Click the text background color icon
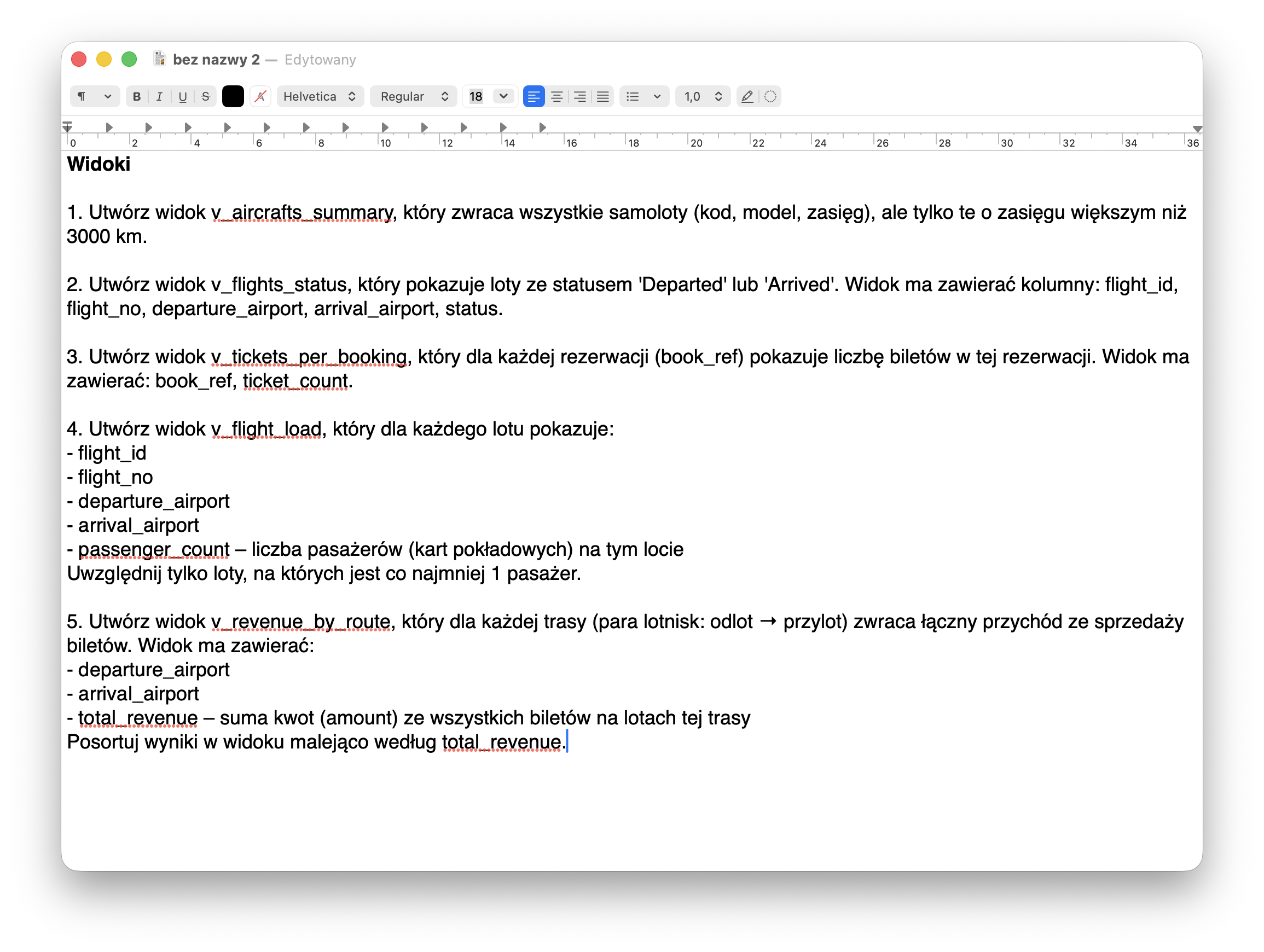This screenshot has height=952, width=1264. tap(260, 97)
